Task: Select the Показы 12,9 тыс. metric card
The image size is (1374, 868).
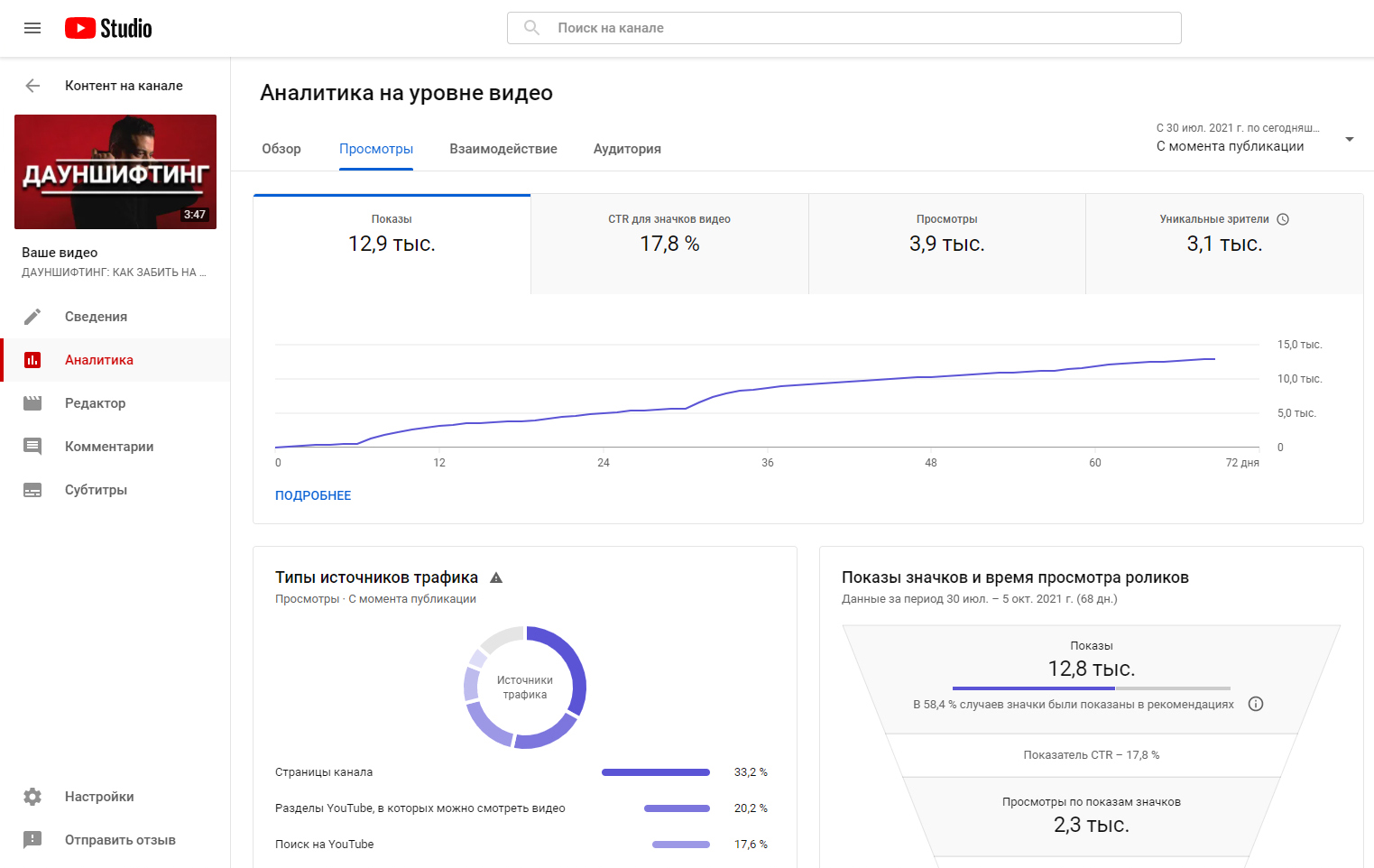Action: click(x=392, y=244)
